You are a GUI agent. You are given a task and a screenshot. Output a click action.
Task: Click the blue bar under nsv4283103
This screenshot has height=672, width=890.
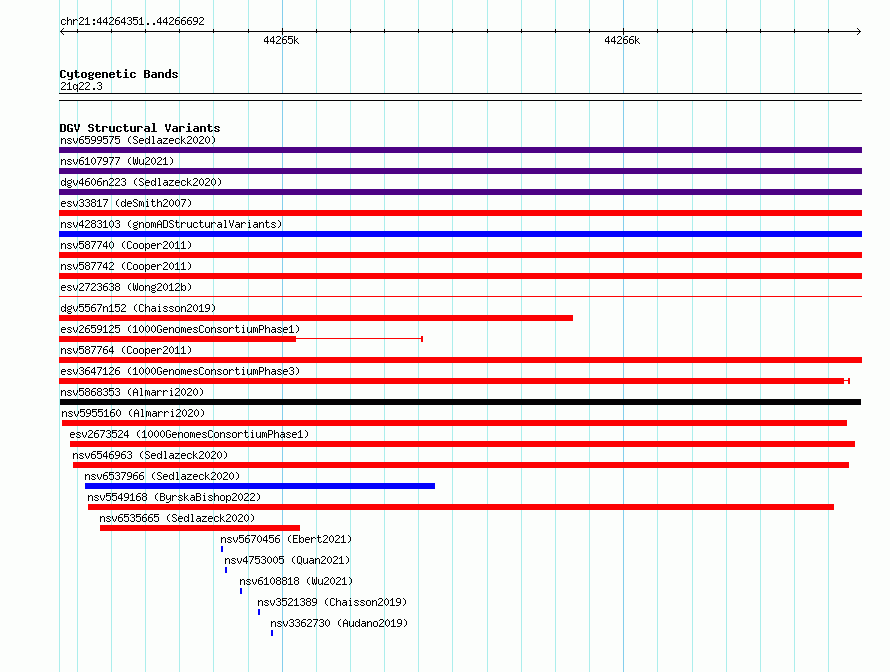(x=460, y=234)
